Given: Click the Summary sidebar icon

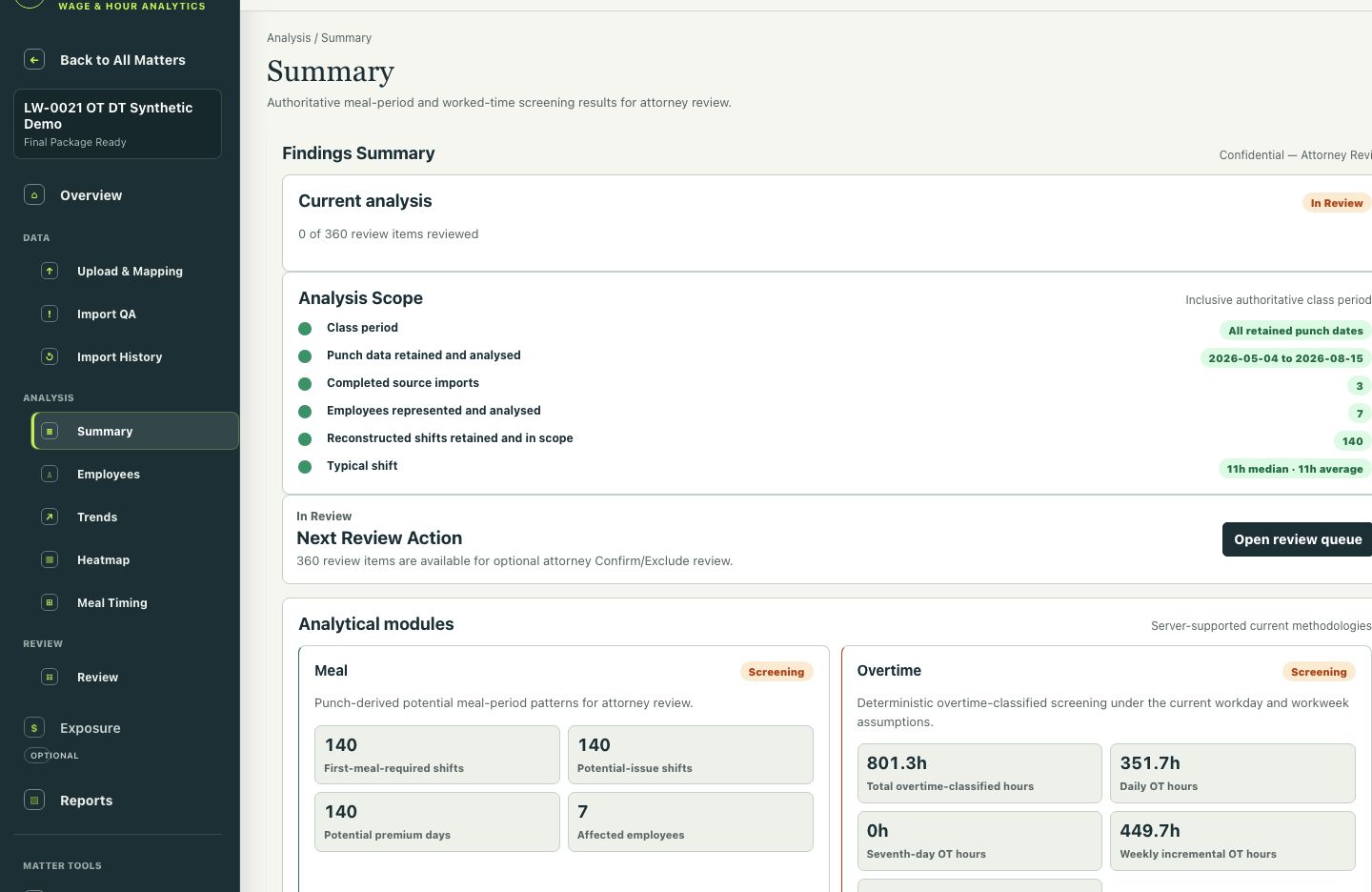Looking at the screenshot, I should point(50,432).
